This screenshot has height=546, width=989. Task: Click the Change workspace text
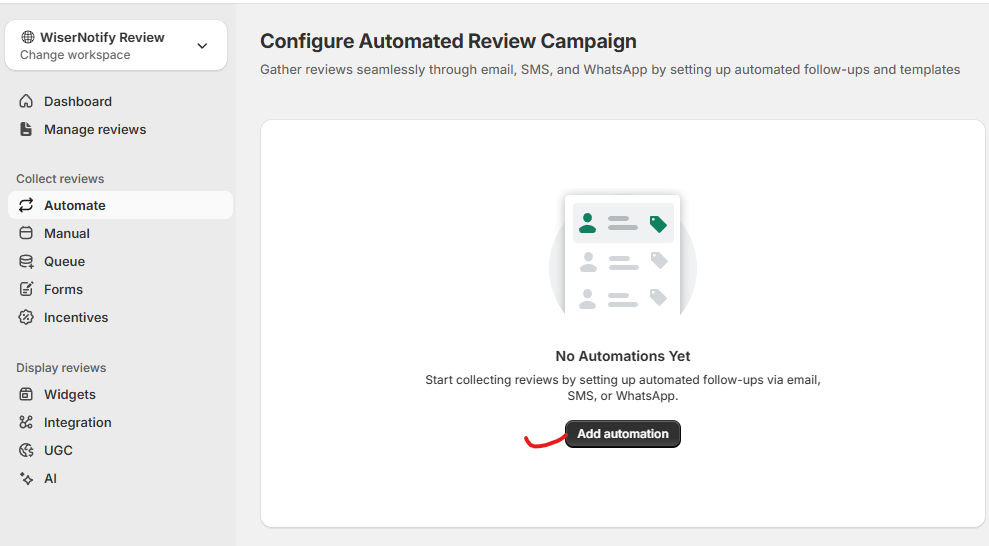[75, 55]
